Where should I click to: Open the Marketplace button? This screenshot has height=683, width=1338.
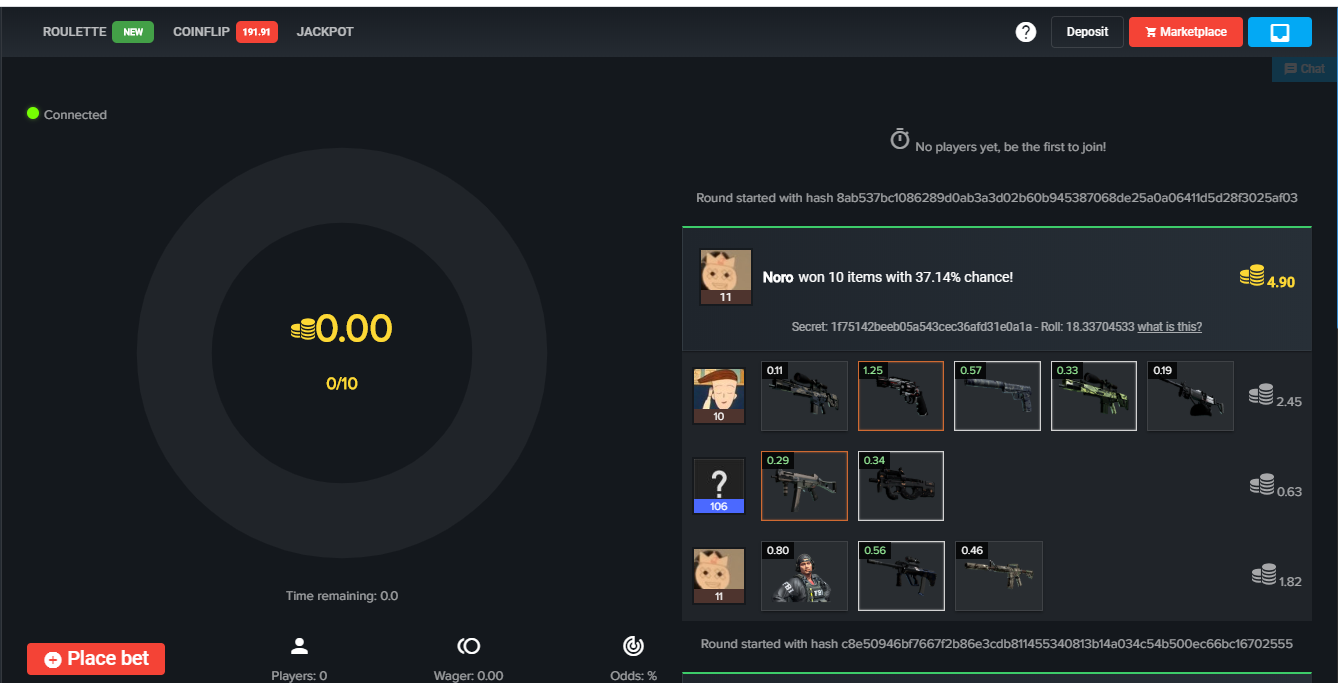pos(1186,32)
